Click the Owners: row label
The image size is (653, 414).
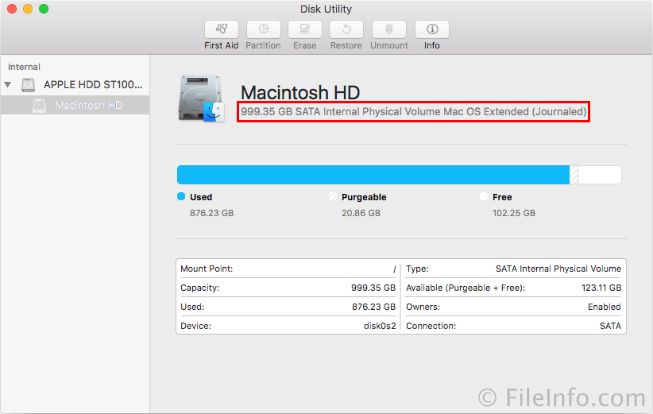(423, 307)
